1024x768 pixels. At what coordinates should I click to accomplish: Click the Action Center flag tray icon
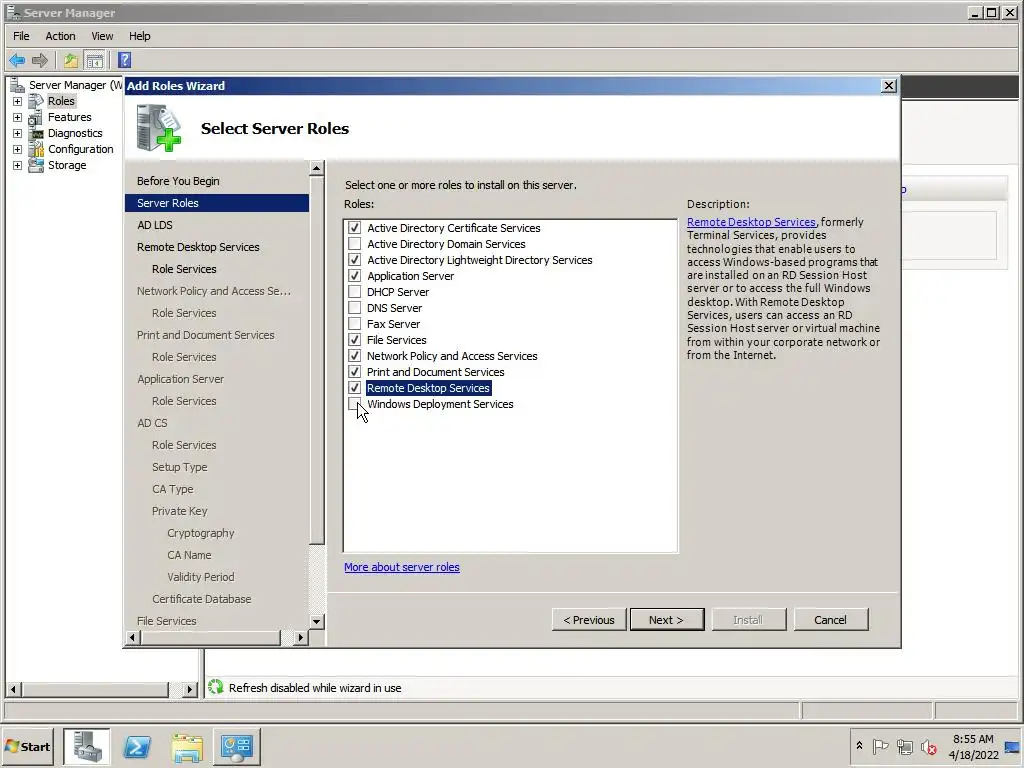(881, 746)
